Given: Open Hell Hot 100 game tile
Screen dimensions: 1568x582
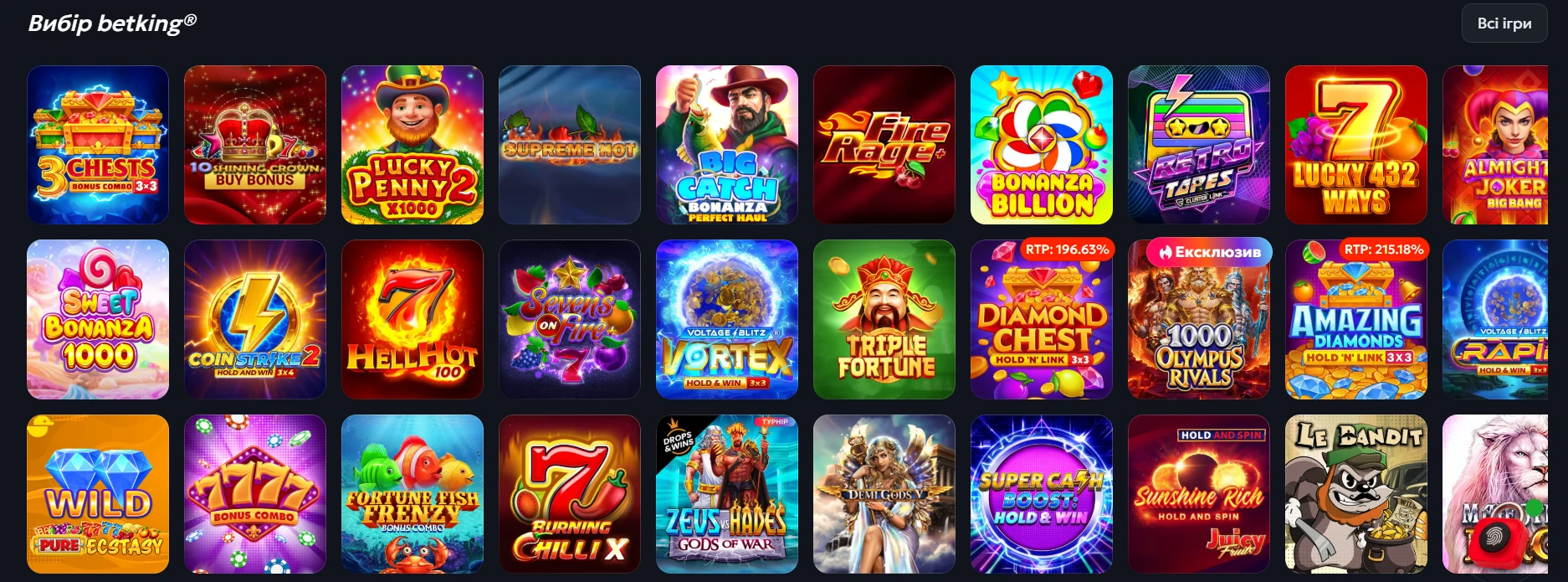Looking at the screenshot, I should coord(412,319).
